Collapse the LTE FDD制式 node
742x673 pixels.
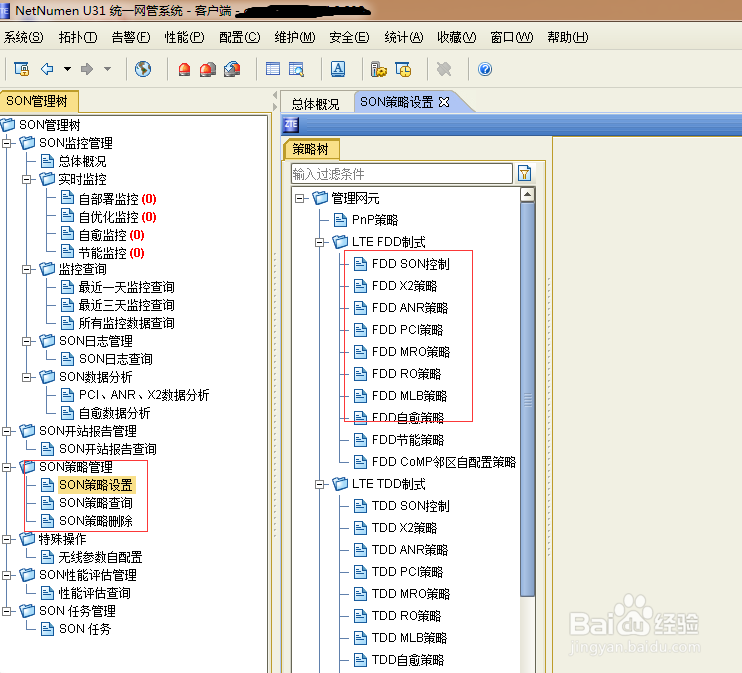[x=320, y=242]
